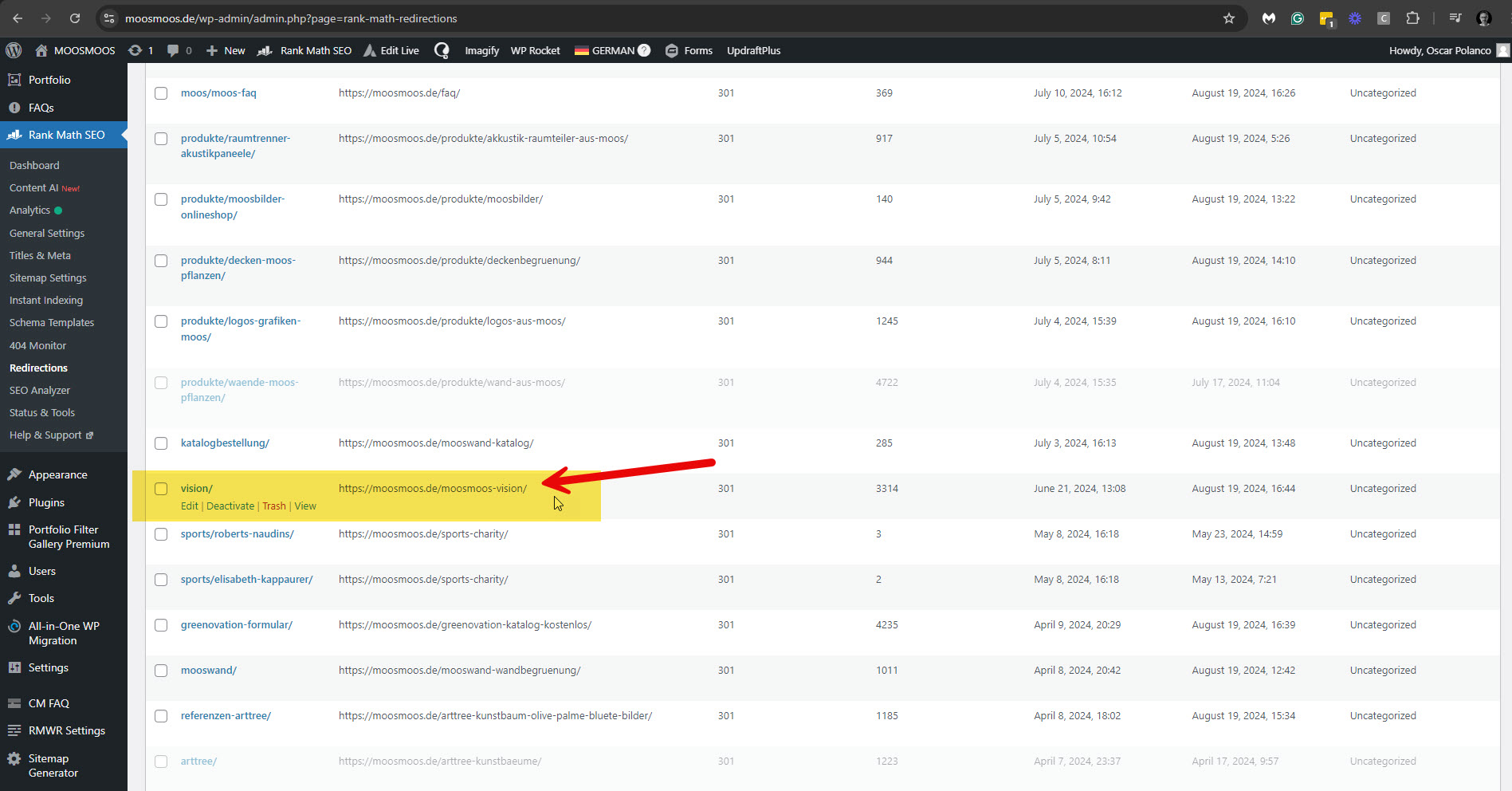Viewport: 1512px width, 791px height.
Task: Open the Rank Math SEO admin bar menu
Action: (x=305, y=50)
